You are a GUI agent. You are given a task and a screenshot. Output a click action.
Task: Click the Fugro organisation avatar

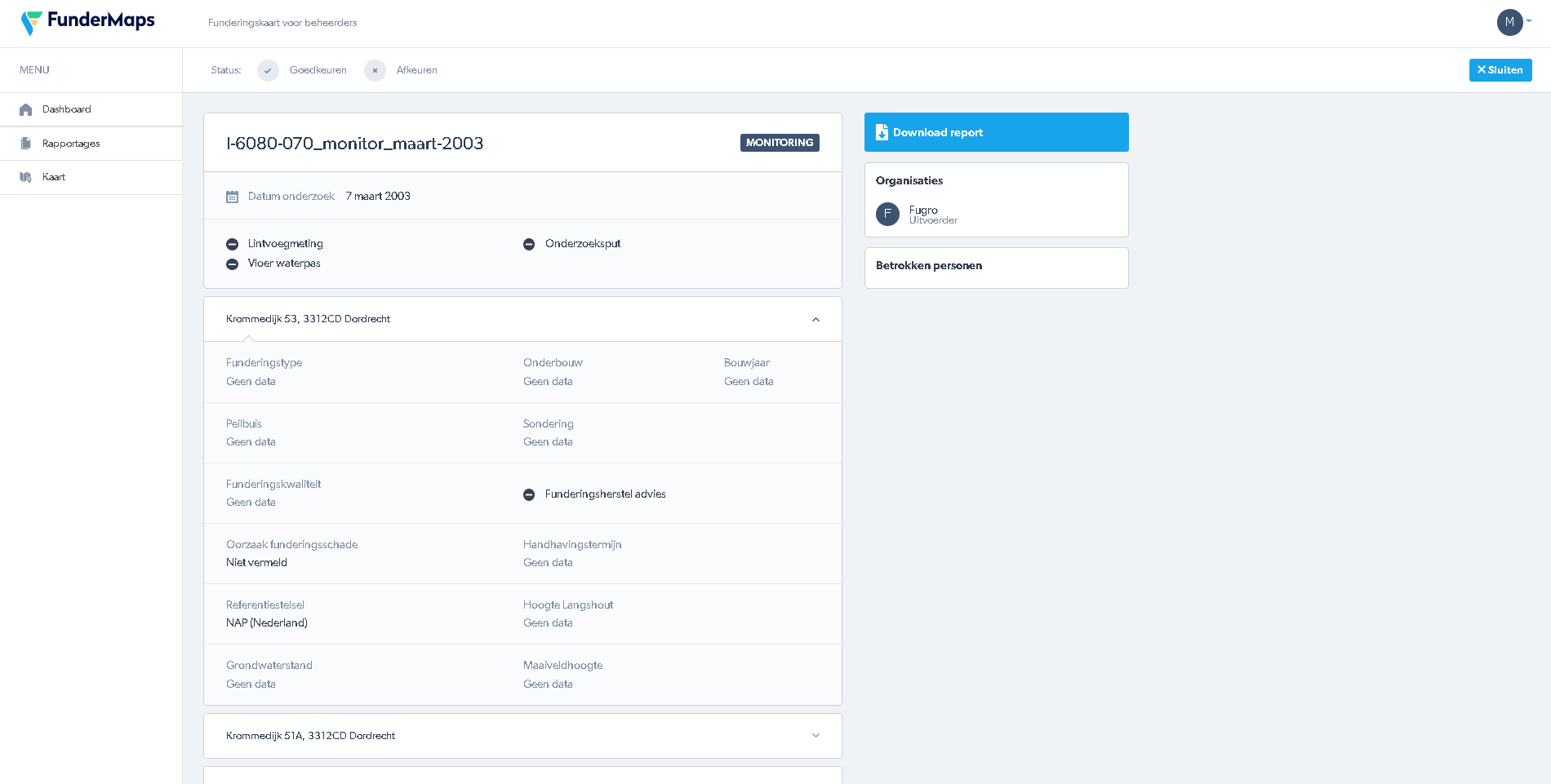coord(887,214)
